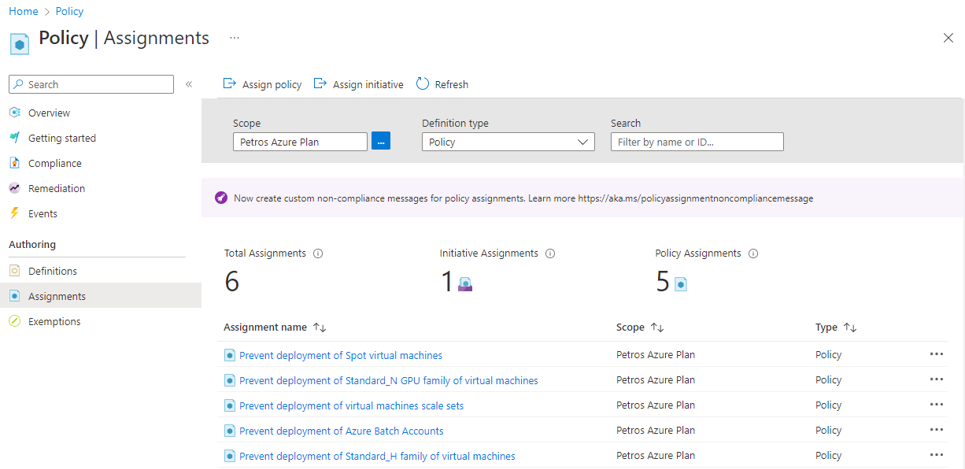Click the policy icon on the Spot virtual machines row
The height and width of the screenshot is (469, 965).
[230, 355]
